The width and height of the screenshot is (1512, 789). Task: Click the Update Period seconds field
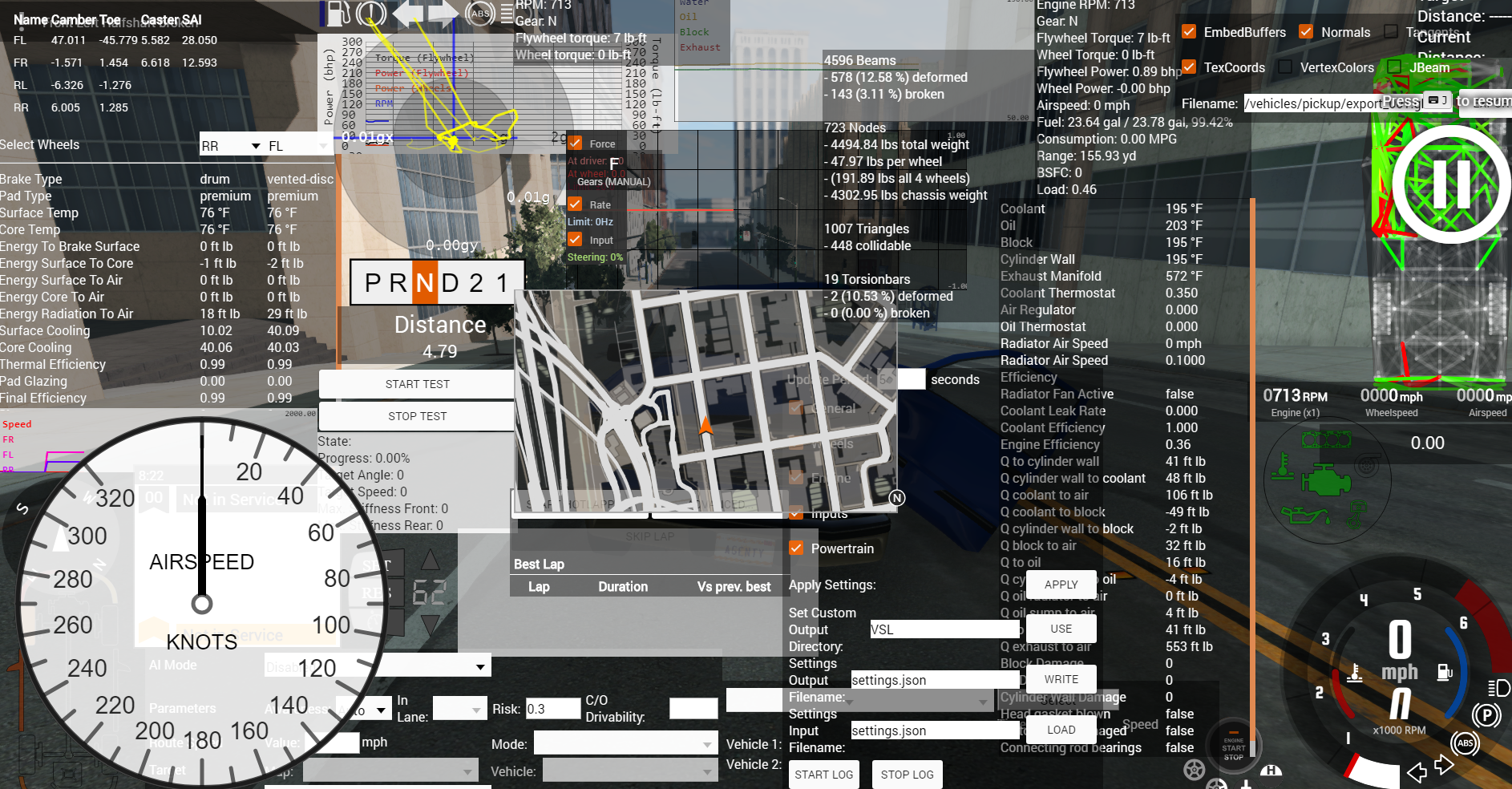point(902,379)
